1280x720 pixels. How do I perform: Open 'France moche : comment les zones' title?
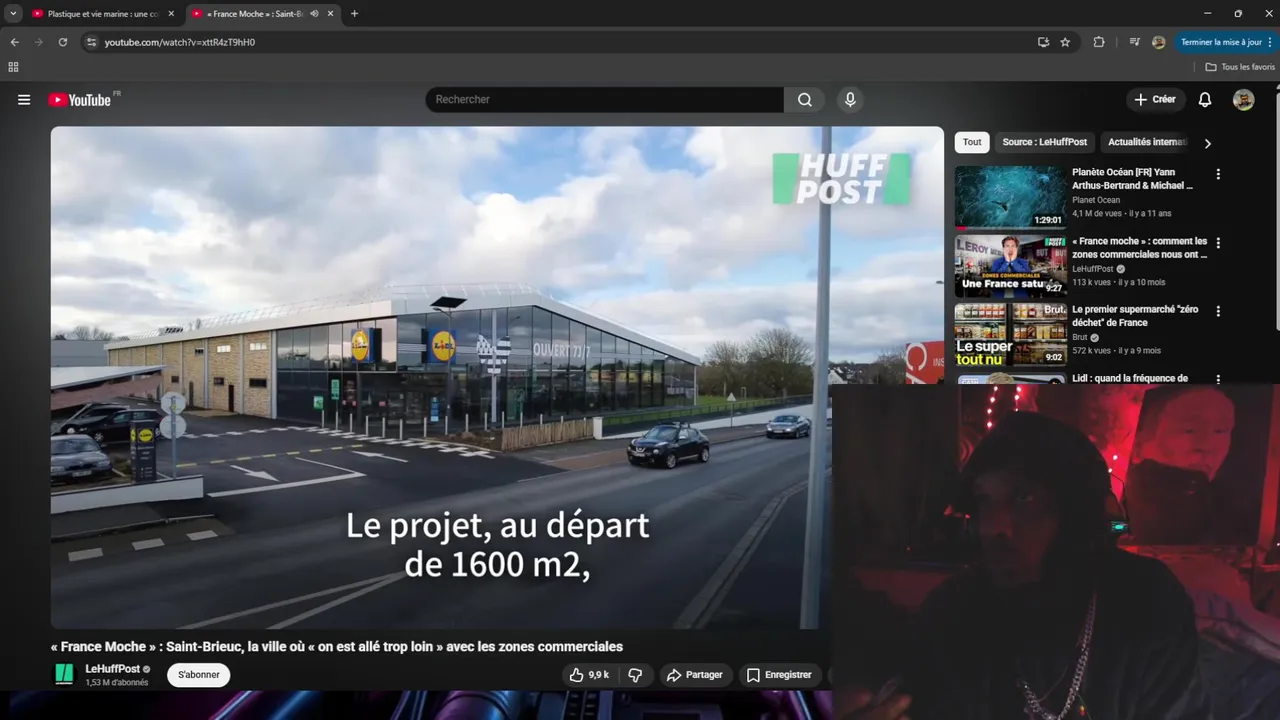pos(1140,247)
